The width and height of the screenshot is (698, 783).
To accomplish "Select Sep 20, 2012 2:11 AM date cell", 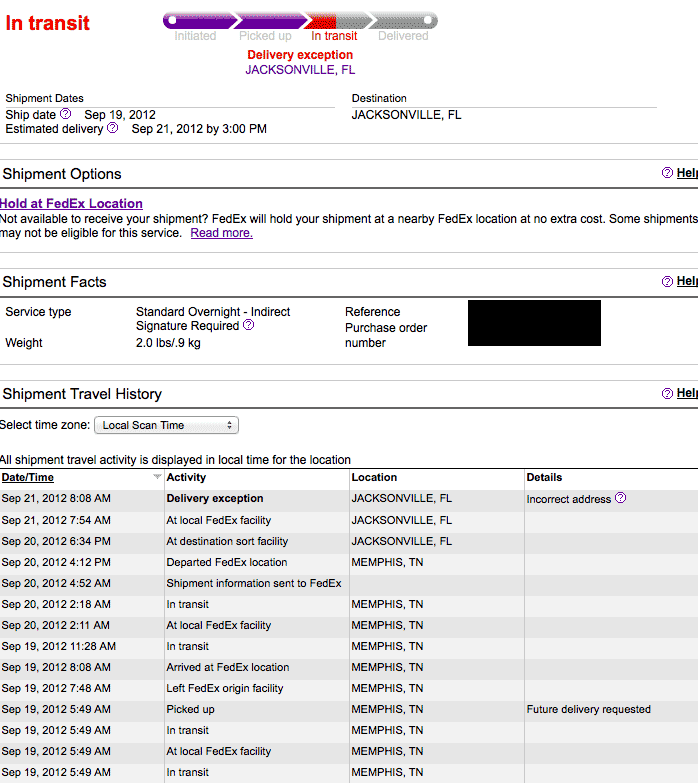I will click(x=55, y=625).
